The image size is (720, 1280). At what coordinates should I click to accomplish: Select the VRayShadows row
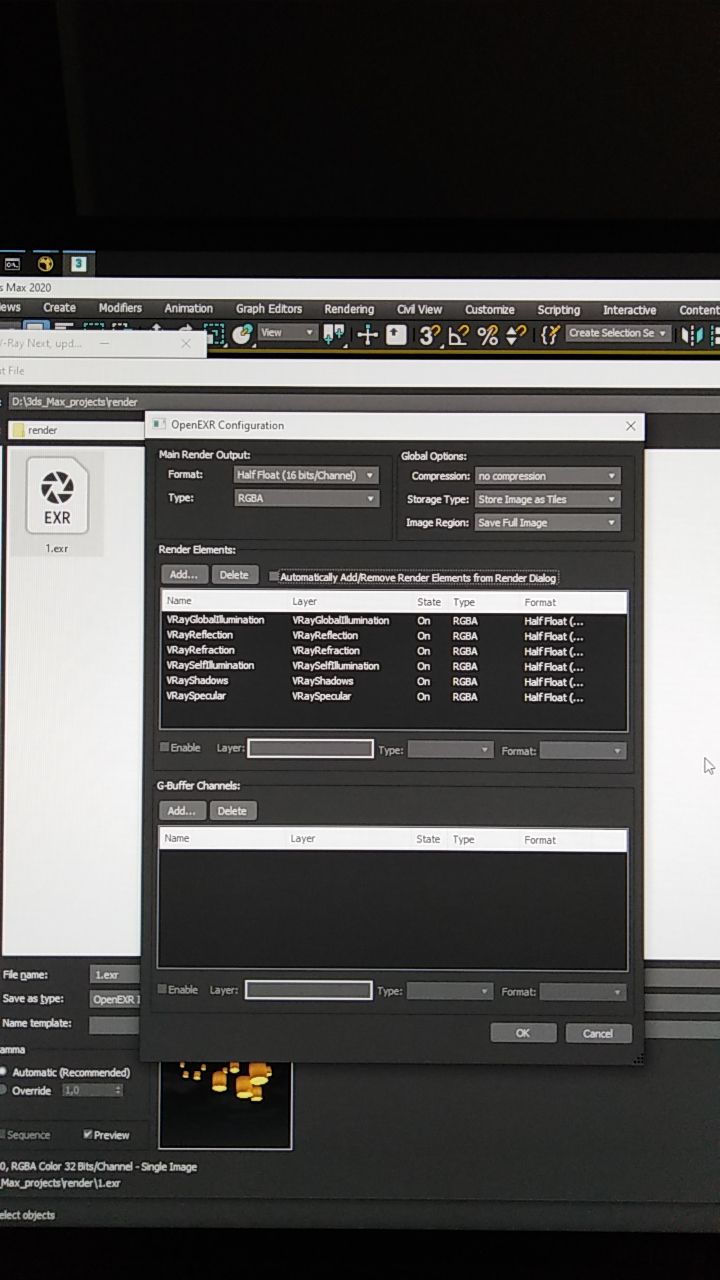[x=394, y=681]
